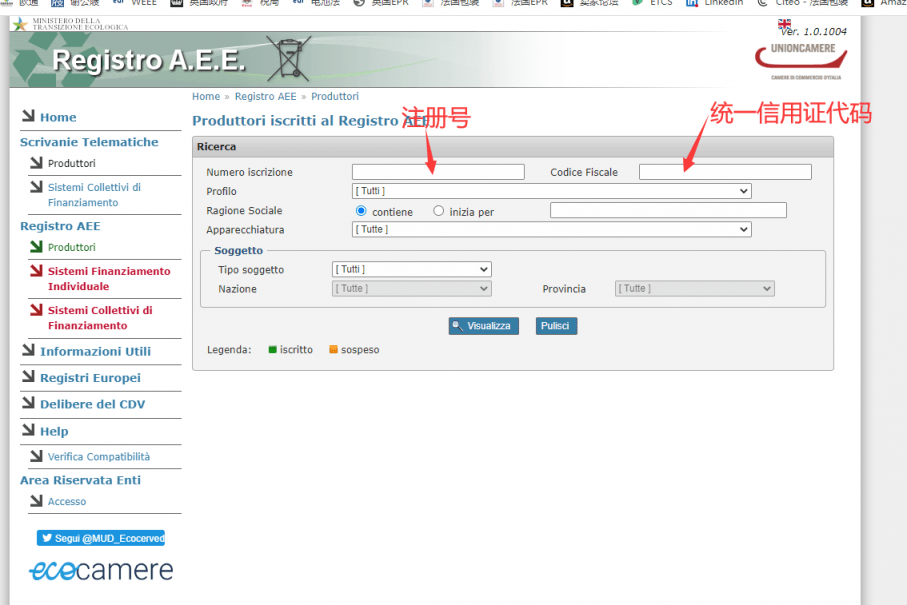Viewport: 907px width, 605px height.
Task: Select the "inizia per" radio button
Action: pos(439,211)
